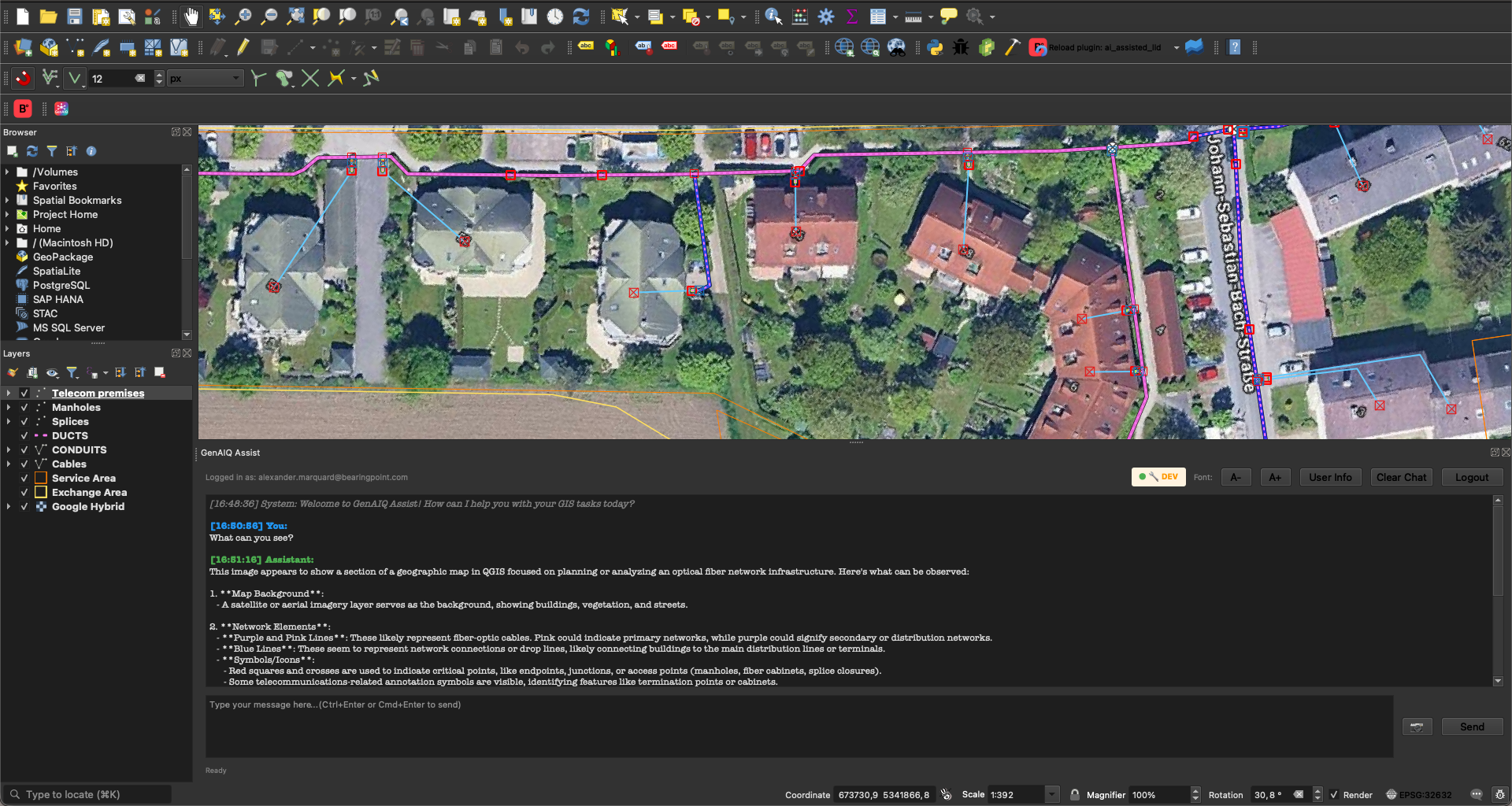The width and height of the screenshot is (1512, 806).
Task: Click Zoom Full extent icon
Action: 295,17
